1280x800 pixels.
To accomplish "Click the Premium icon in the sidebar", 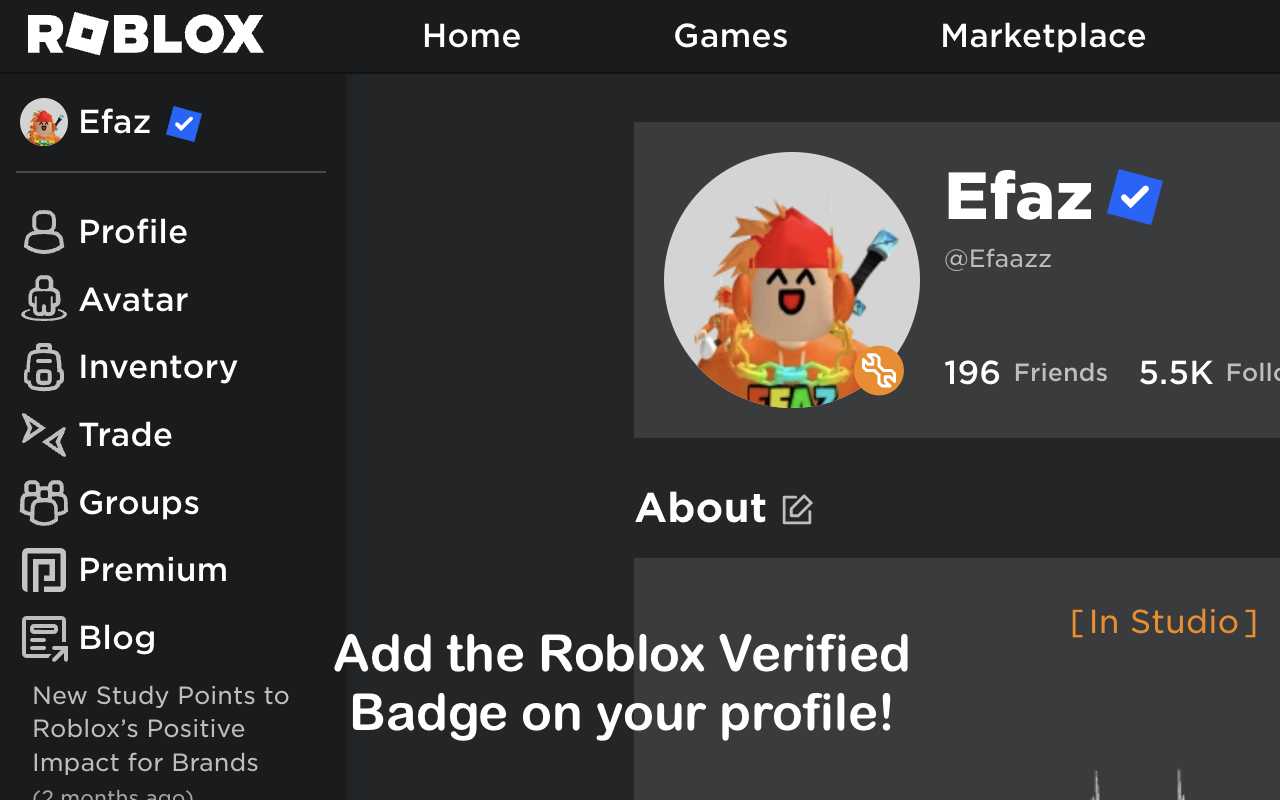I will pos(44,570).
